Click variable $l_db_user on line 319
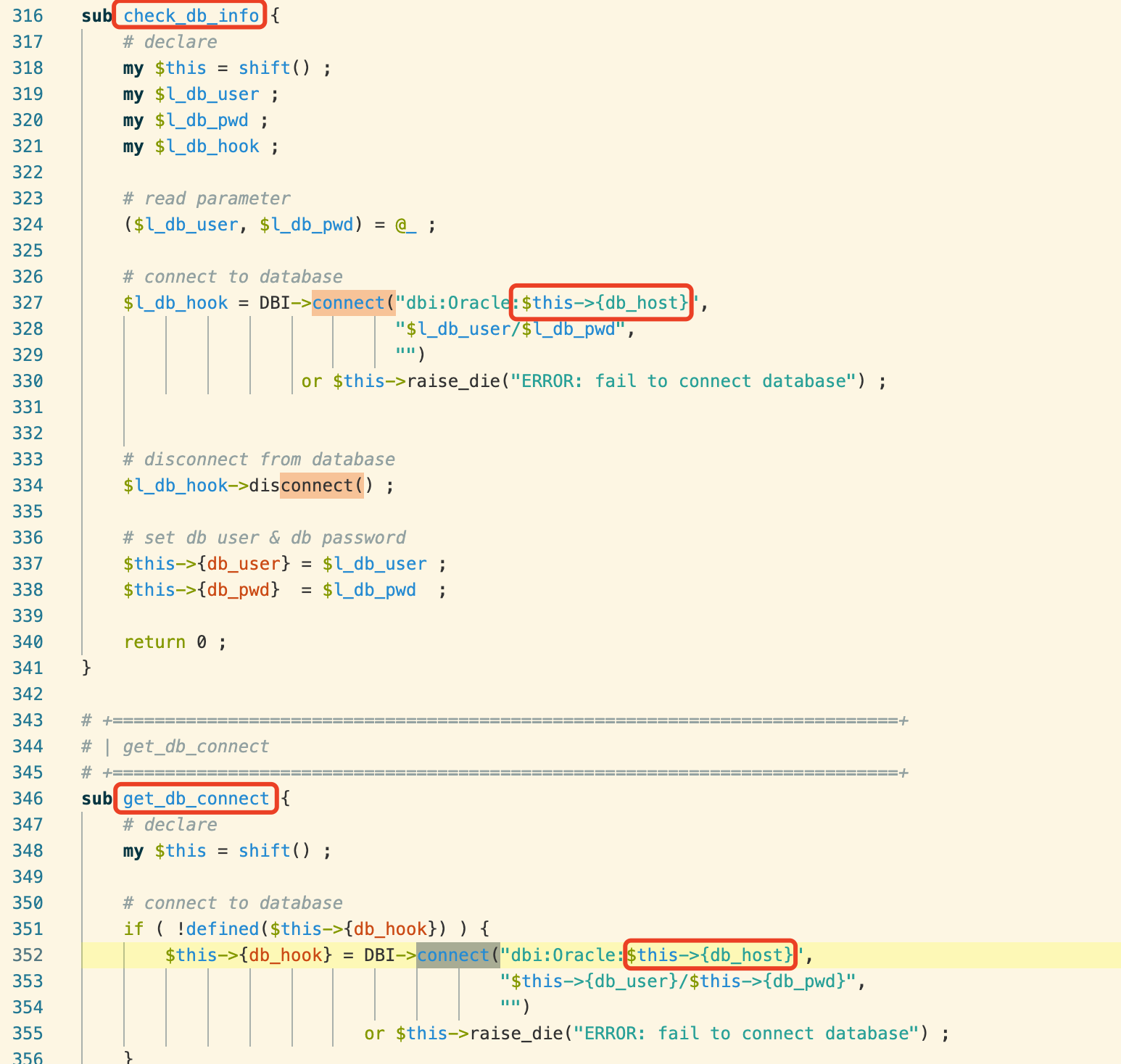The image size is (1121, 1064). point(207,94)
